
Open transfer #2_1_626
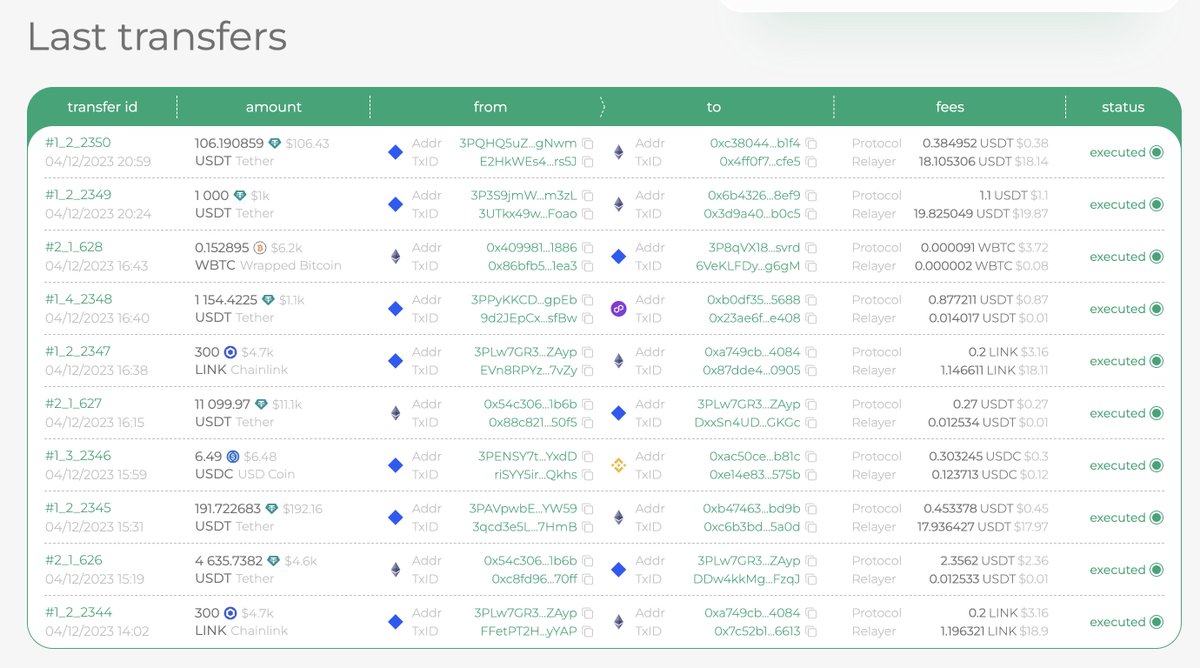pos(73,560)
